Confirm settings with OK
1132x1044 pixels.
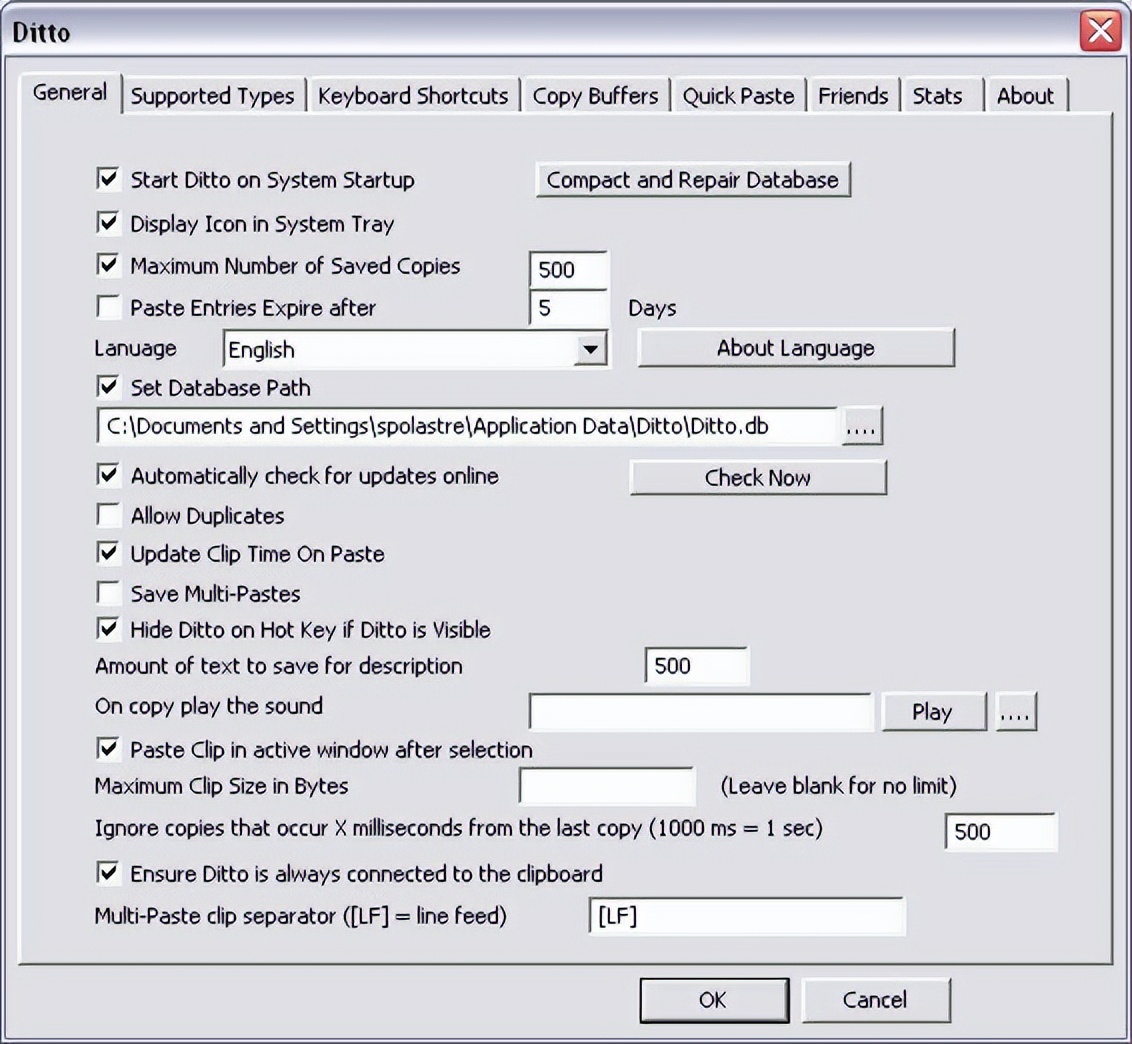point(713,1000)
